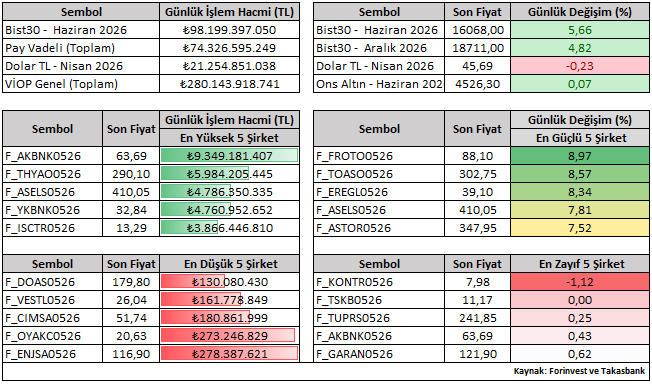The image size is (652, 384).
Task: Select the F_ENJSA0526 red volume bar
Action: [229, 354]
